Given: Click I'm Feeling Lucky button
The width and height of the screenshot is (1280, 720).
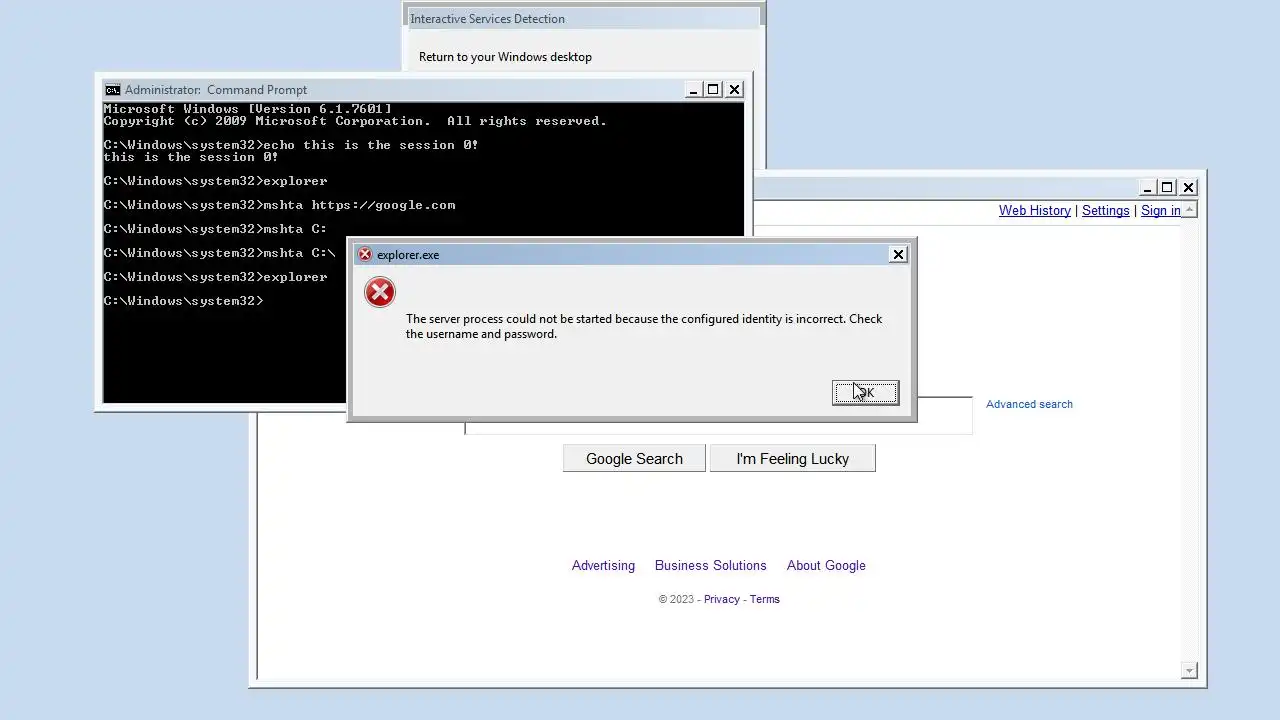Looking at the screenshot, I should click(x=792, y=459).
